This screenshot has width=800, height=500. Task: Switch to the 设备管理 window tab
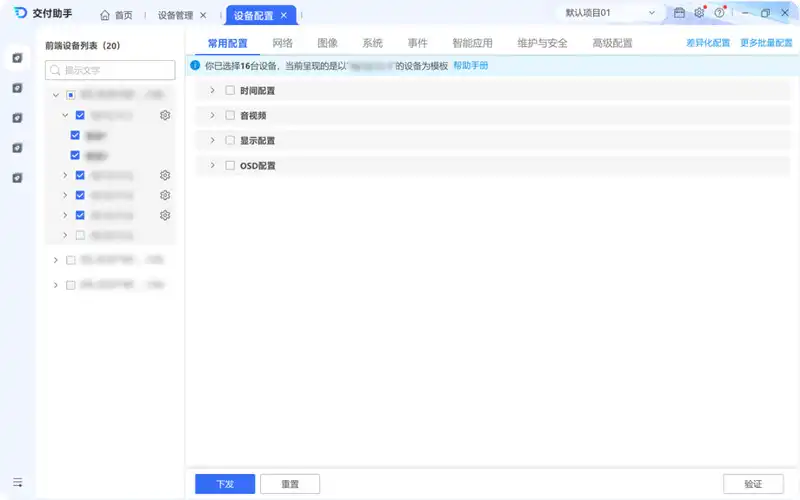175,15
